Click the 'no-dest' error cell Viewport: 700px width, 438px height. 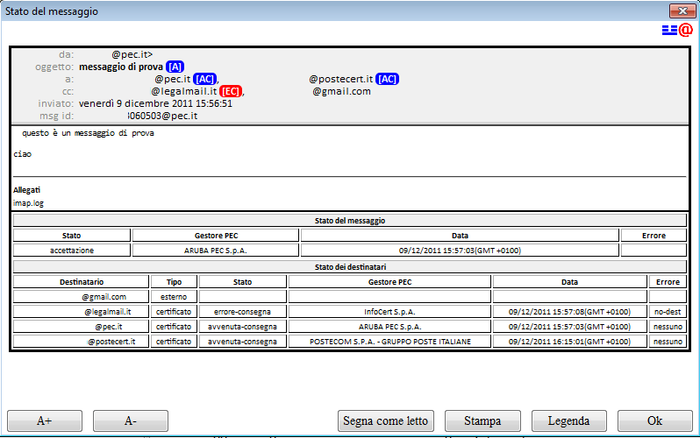[668, 312]
